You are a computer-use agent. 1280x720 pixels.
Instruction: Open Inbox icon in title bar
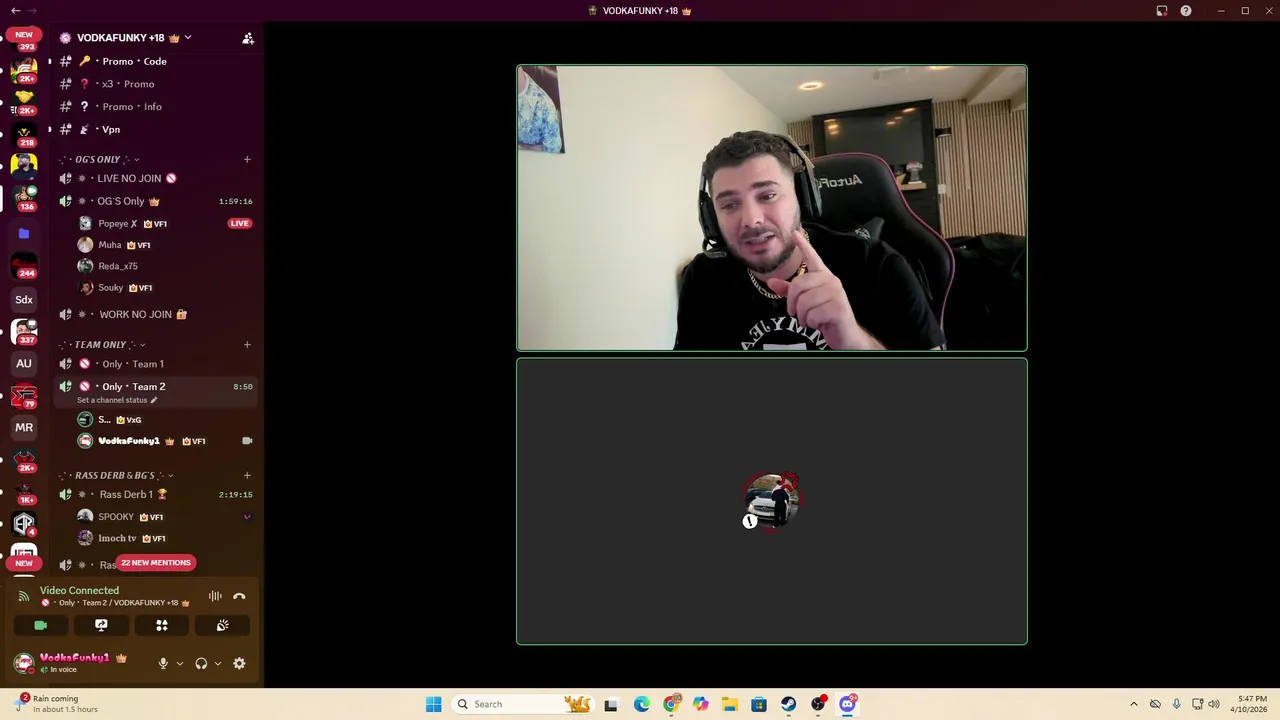click(x=1162, y=10)
